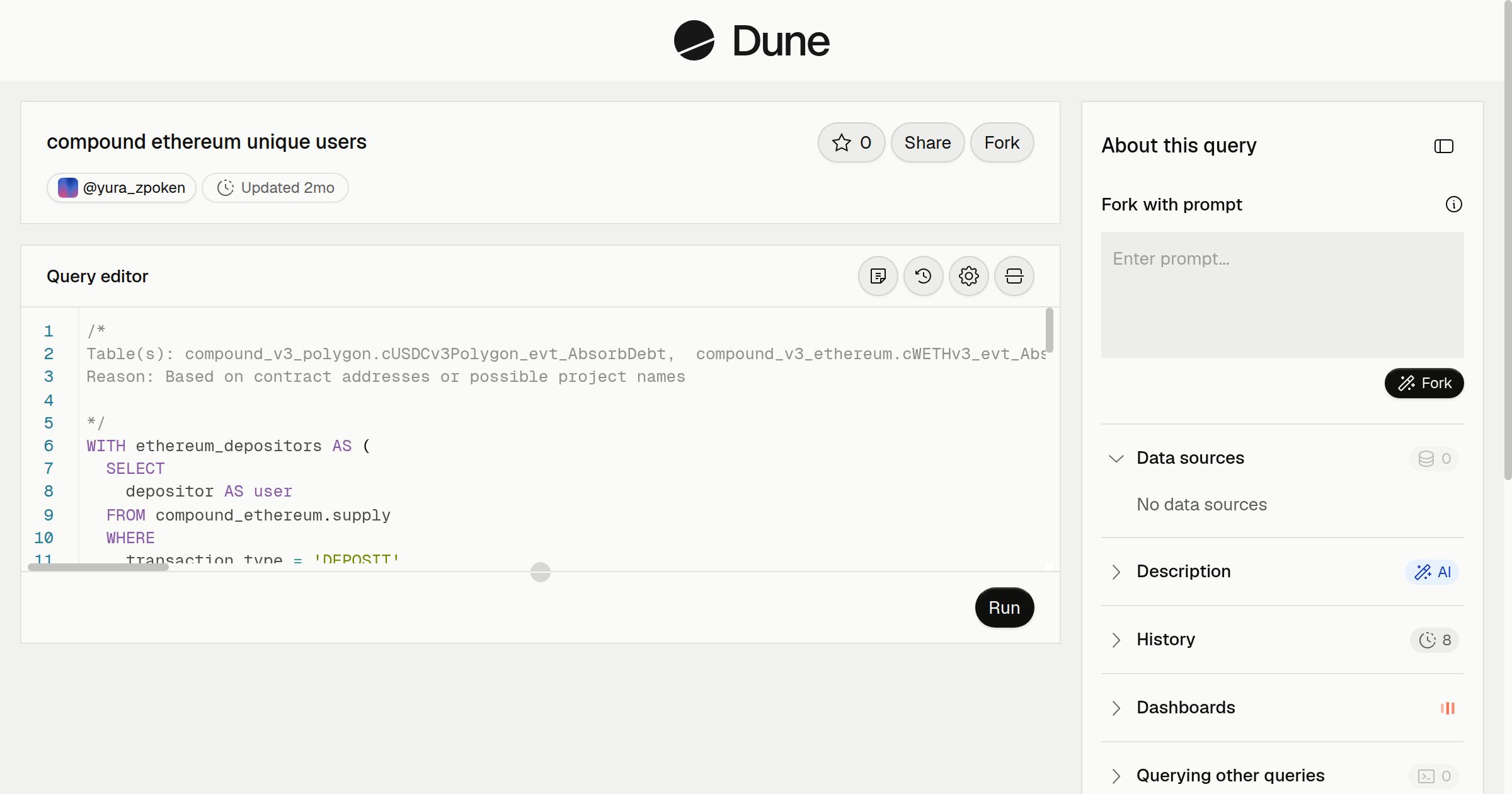The width and height of the screenshot is (1512, 794).
Task: Collapse the Data sources section
Action: coord(1116,458)
